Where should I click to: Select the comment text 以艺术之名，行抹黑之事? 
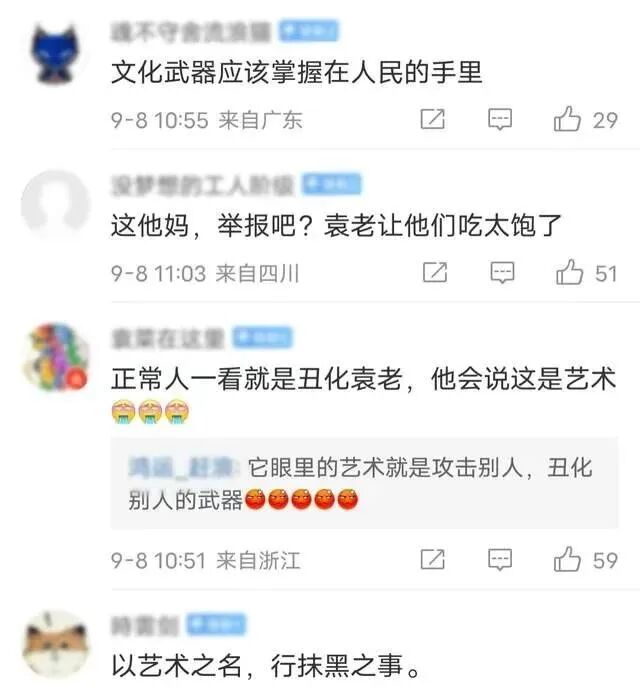[x=265, y=666]
